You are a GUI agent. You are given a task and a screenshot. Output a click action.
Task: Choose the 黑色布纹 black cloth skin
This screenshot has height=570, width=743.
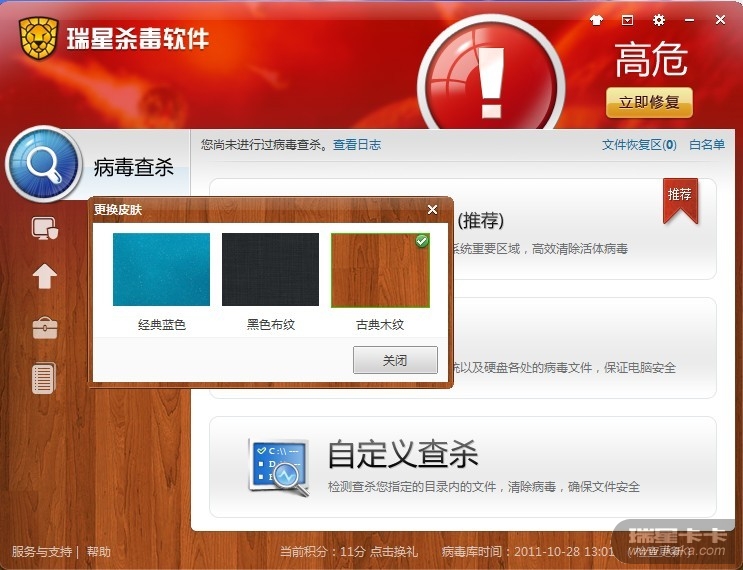pyautogui.click(x=270, y=269)
